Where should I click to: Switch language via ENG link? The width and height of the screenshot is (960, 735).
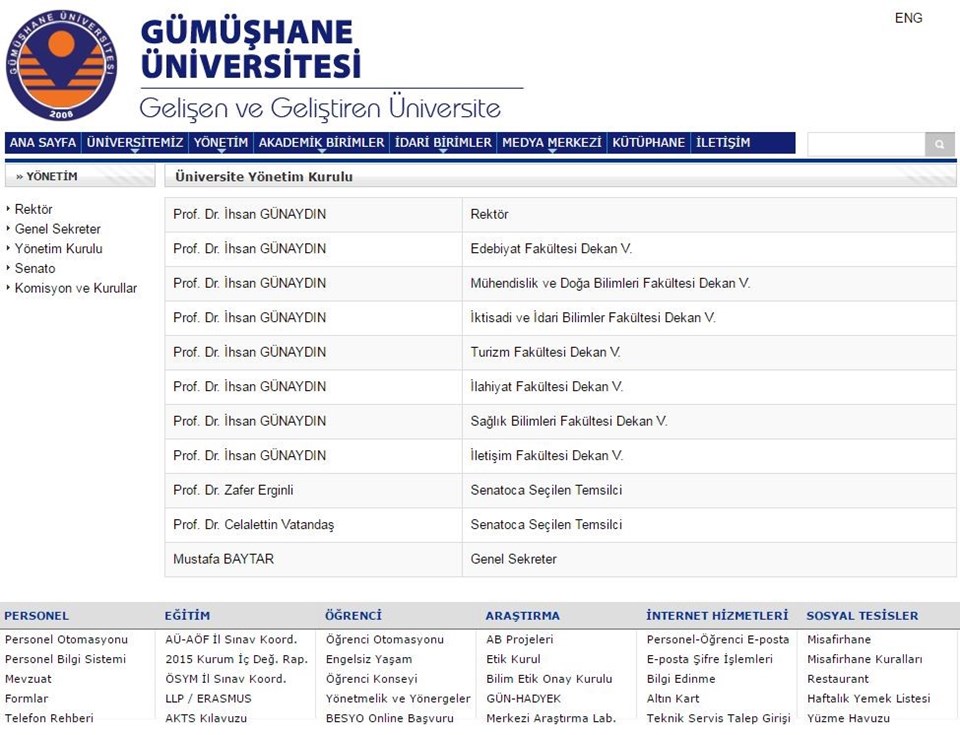[908, 18]
